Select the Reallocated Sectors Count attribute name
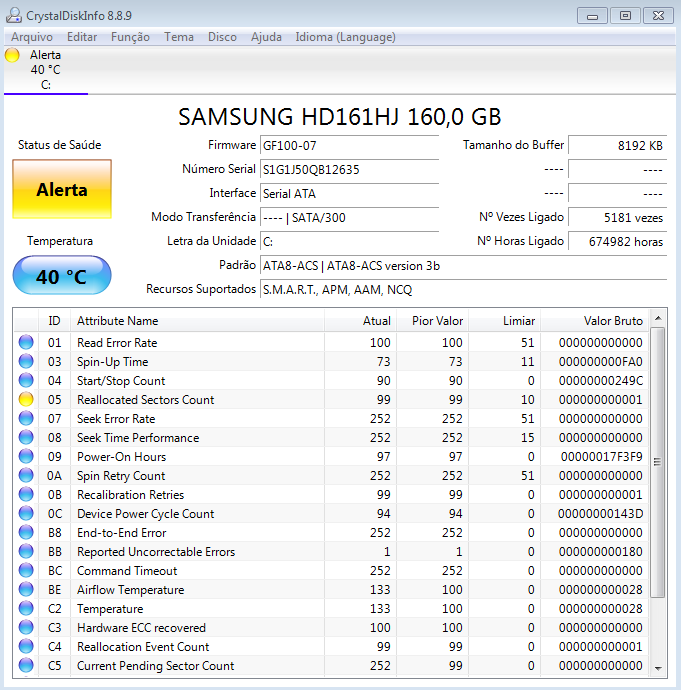Viewport: 681px width, 690px height. pyautogui.click(x=146, y=400)
